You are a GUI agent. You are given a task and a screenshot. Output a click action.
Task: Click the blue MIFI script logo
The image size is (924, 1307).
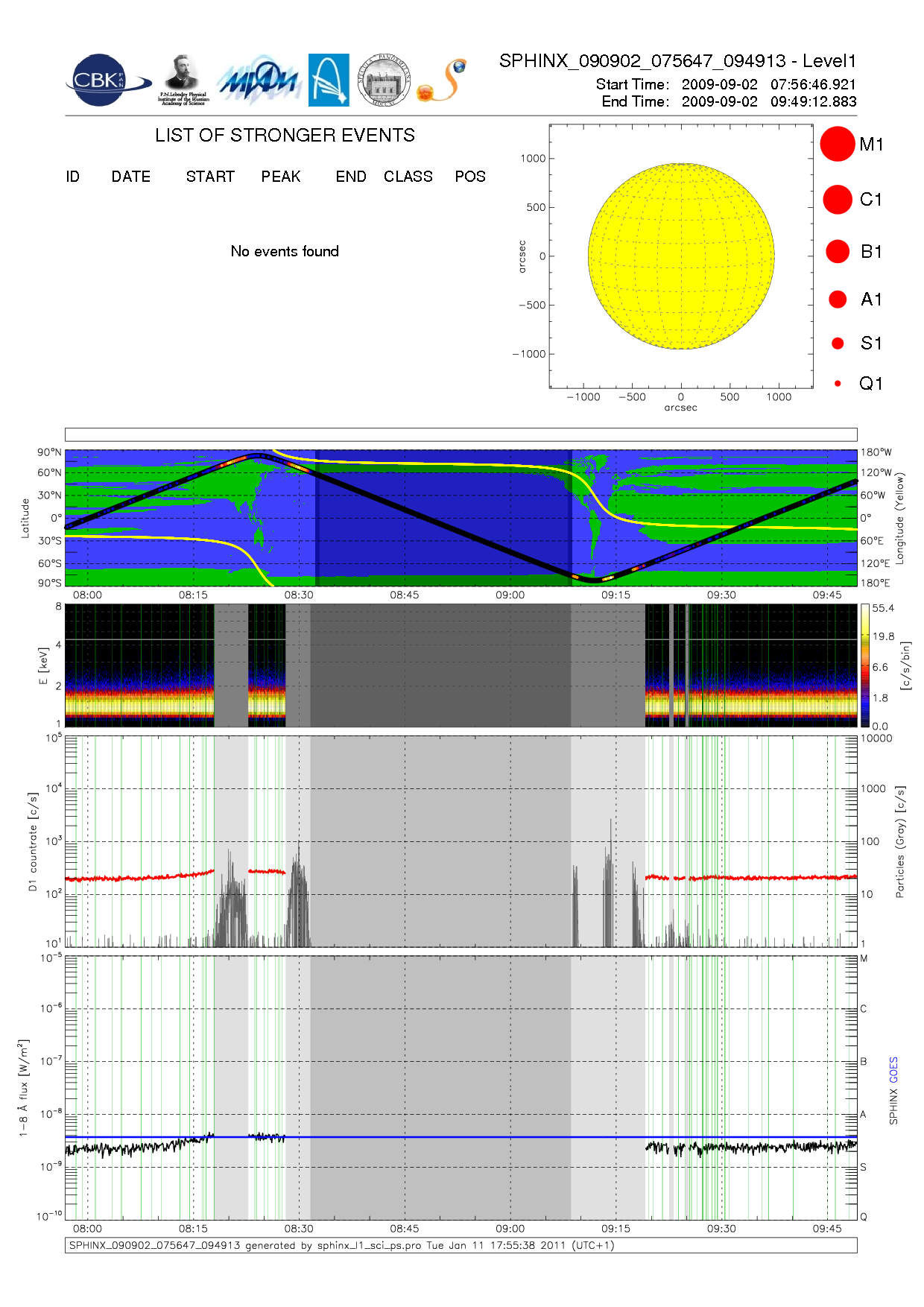click(x=258, y=80)
